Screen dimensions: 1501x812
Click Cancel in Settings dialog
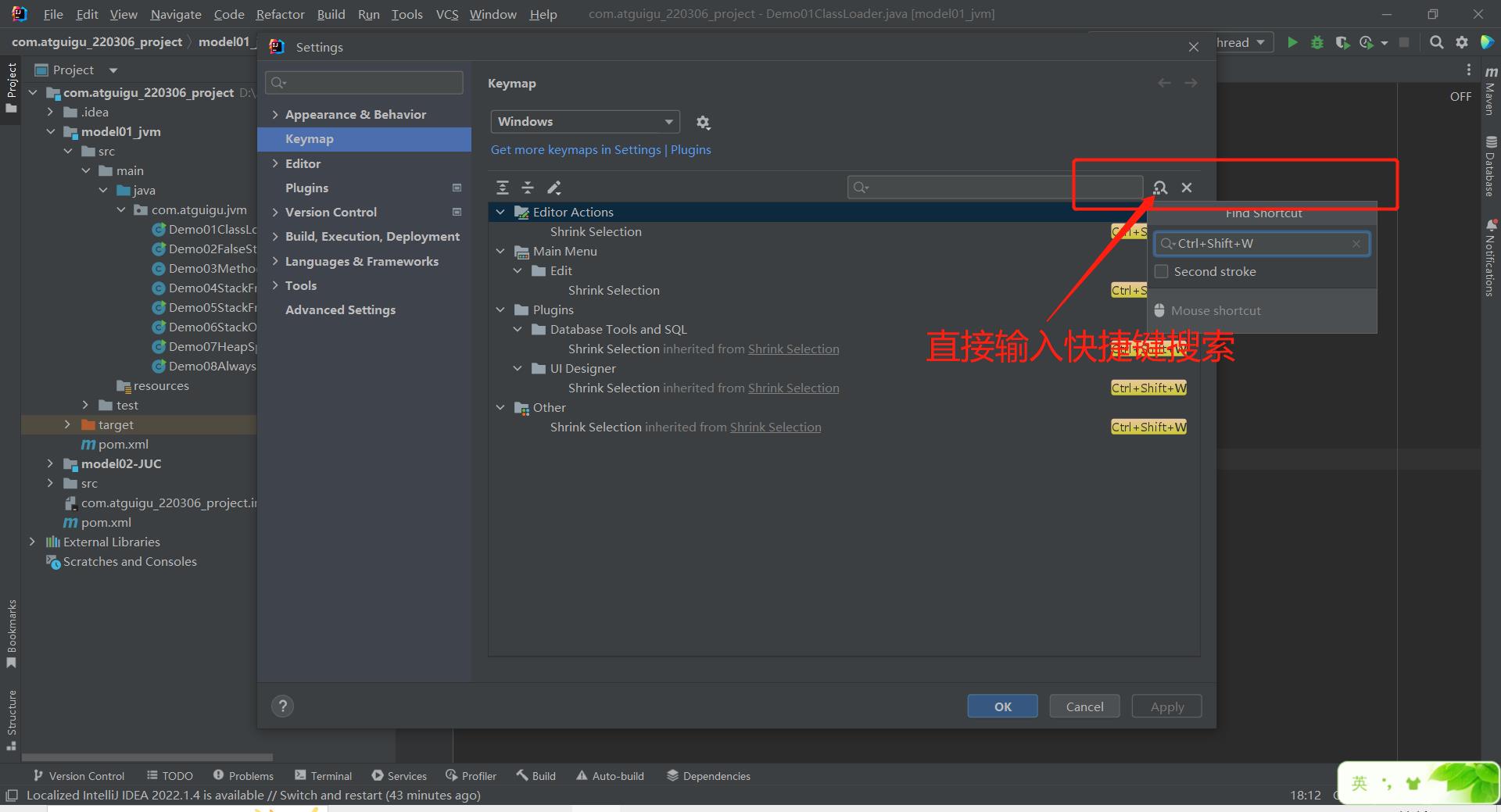coord(1084,706)
